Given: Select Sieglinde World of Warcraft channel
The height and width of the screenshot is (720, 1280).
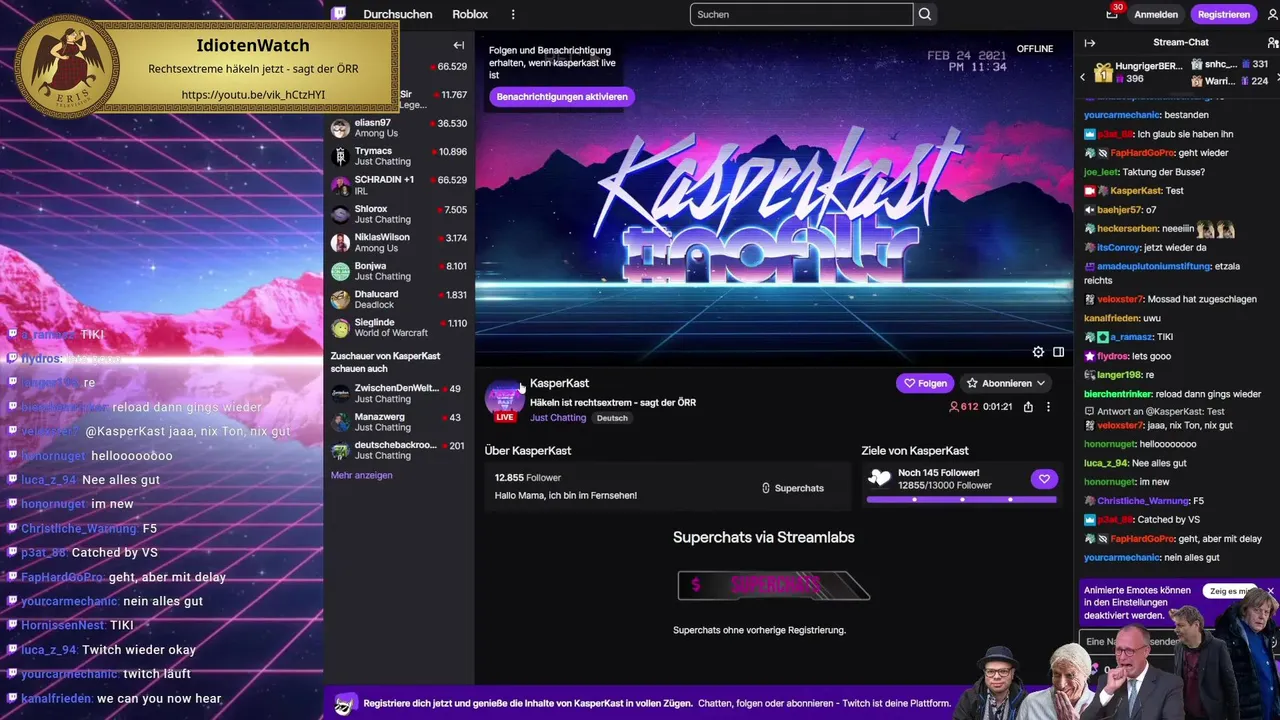Looking at the screenshot, I should [x=399, y=328].
